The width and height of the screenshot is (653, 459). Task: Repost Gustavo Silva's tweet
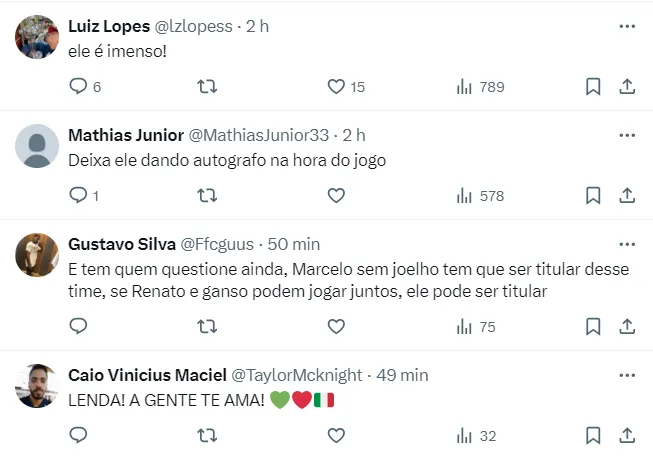[x=207, y=326]
